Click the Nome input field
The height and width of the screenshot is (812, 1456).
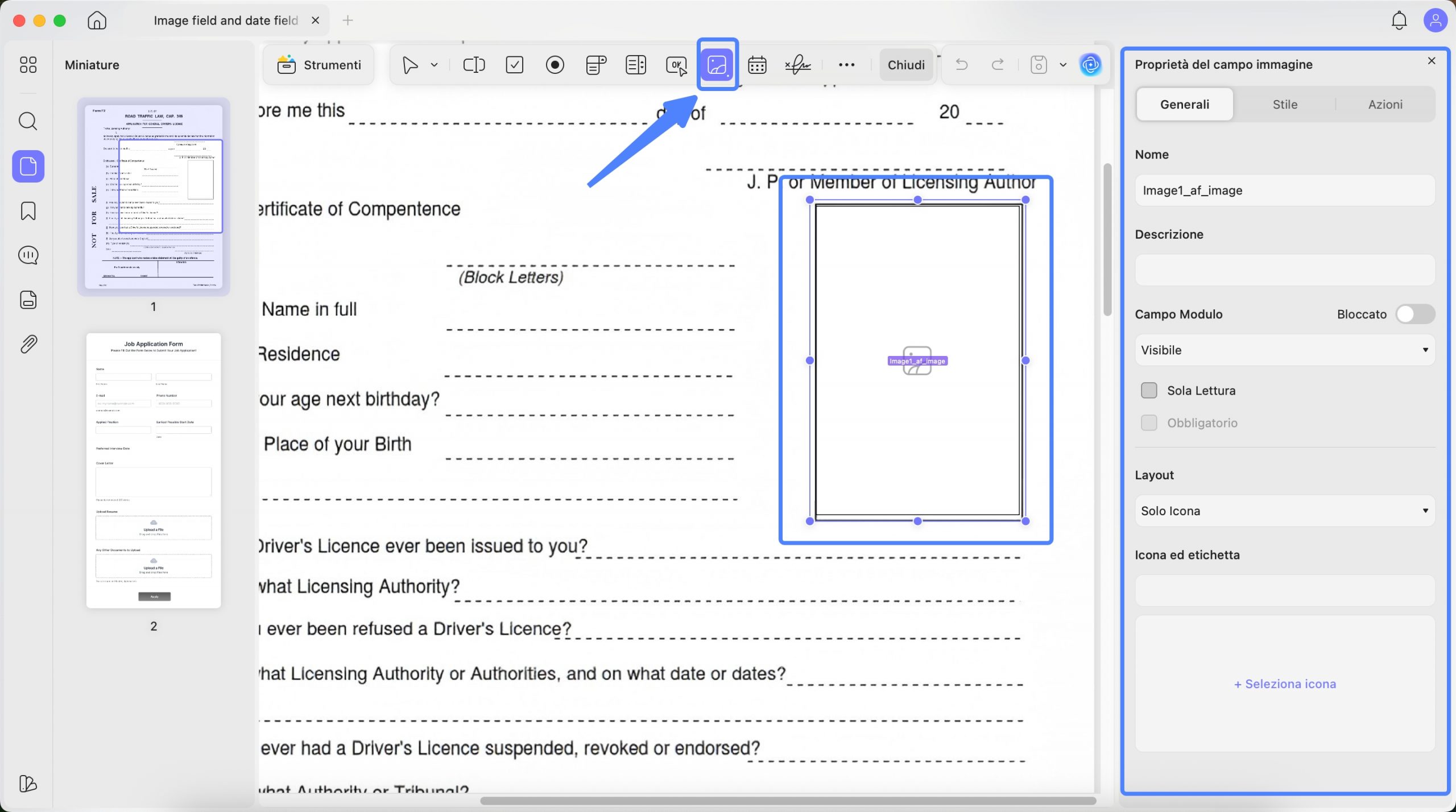click(1285, 190)
